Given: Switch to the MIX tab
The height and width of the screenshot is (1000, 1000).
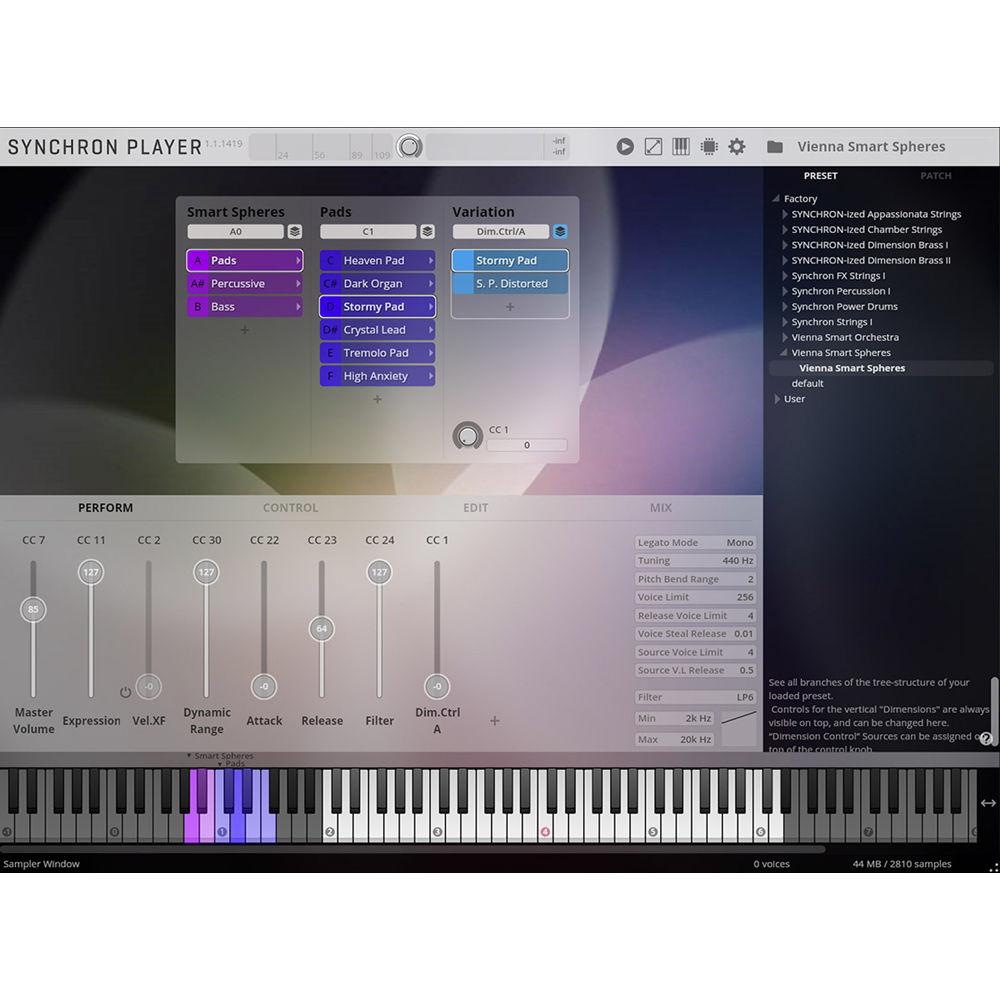Looking at the screenshot, I should pos(659,507).
